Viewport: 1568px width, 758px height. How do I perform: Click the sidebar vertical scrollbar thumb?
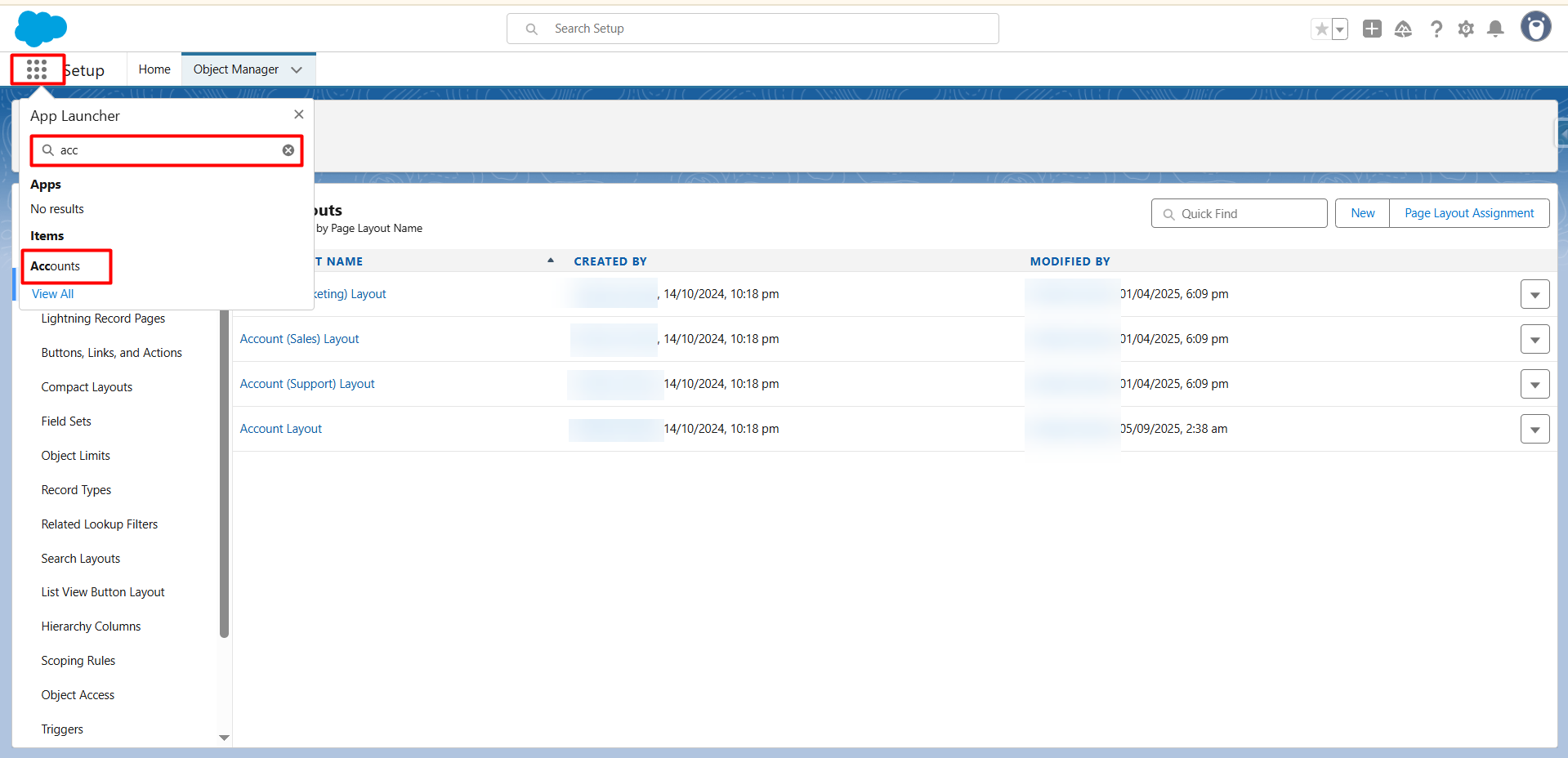224,474
